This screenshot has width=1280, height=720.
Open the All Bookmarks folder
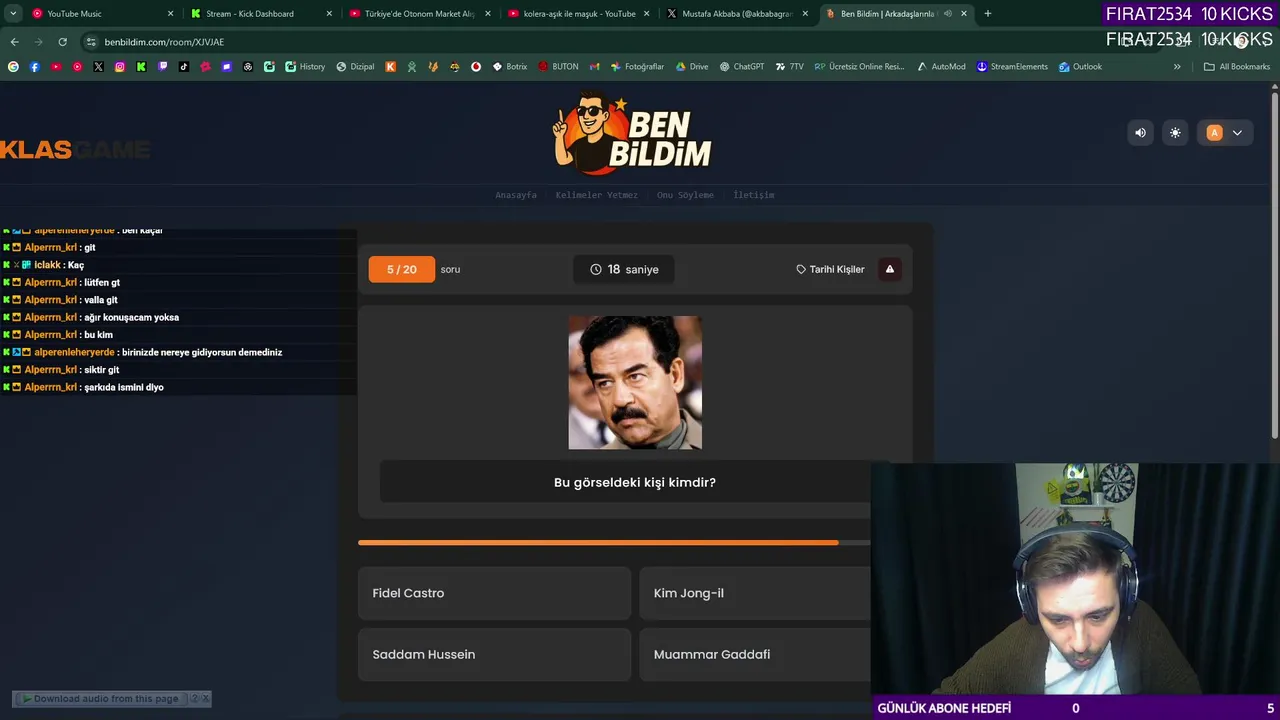(x=1237, y=67)
